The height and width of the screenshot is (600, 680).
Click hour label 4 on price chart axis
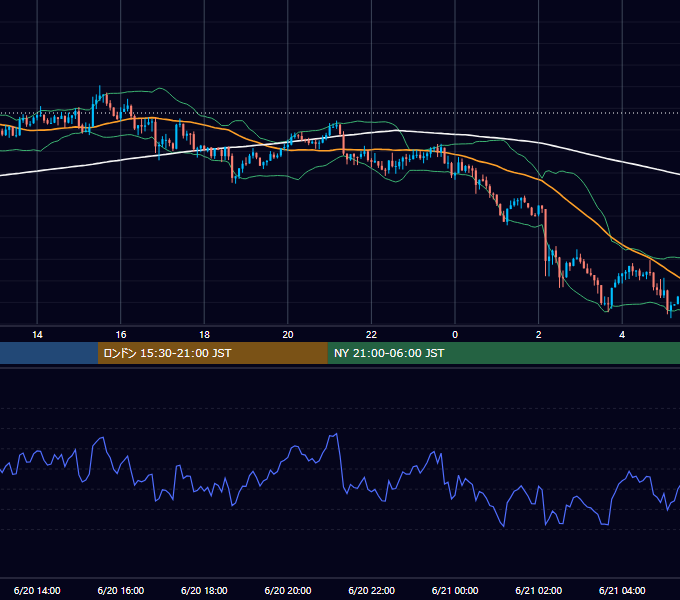tap(622, 335)
